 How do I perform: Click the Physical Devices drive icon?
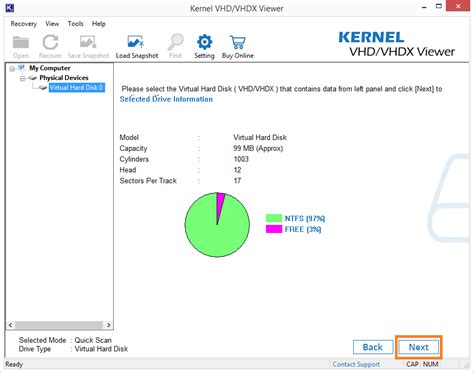point(32,78)
